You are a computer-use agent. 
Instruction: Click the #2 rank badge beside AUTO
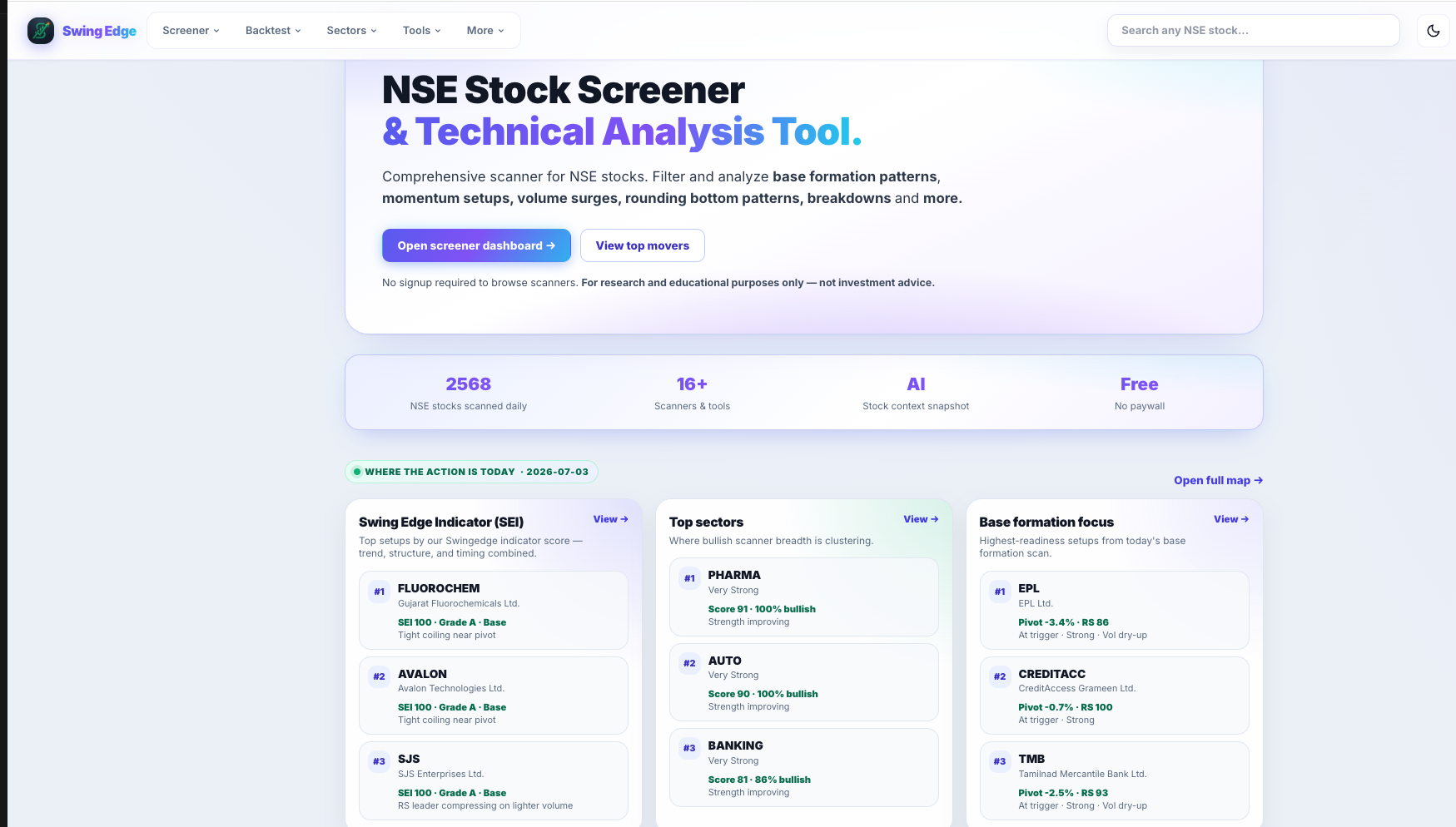(690, 663)
